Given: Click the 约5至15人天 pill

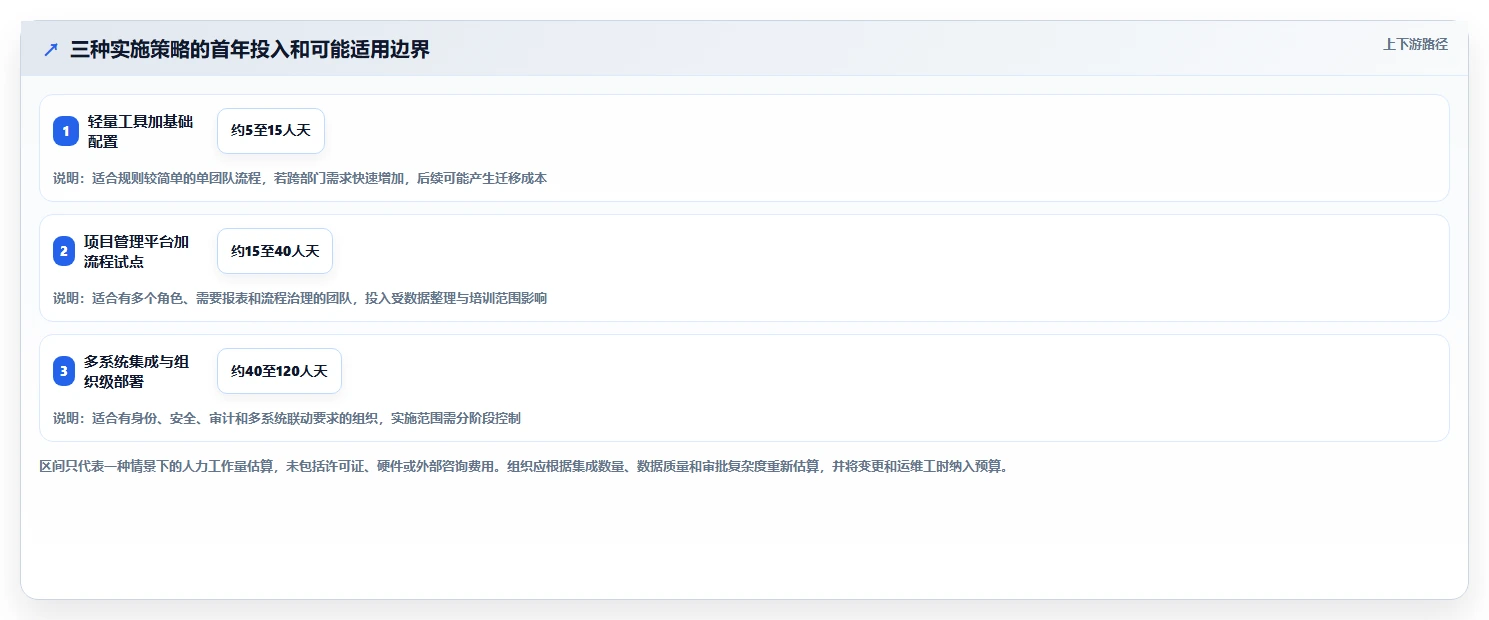Looking at the screenshot, I should tap(271, 131).
